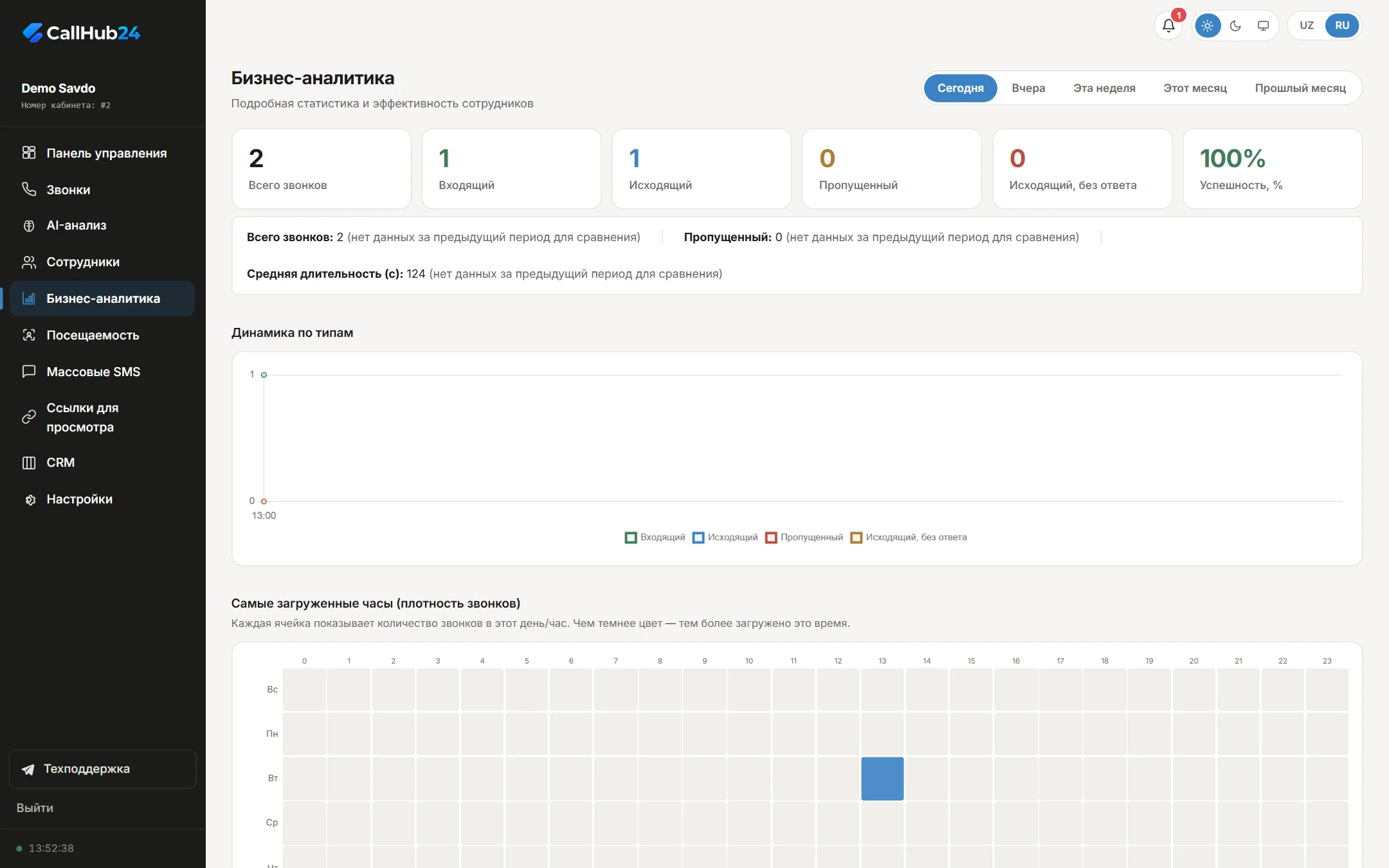Screen dimensions: 1389x868
Task: Open the notifications bell icon
Action: click(x=1168, y=26)
